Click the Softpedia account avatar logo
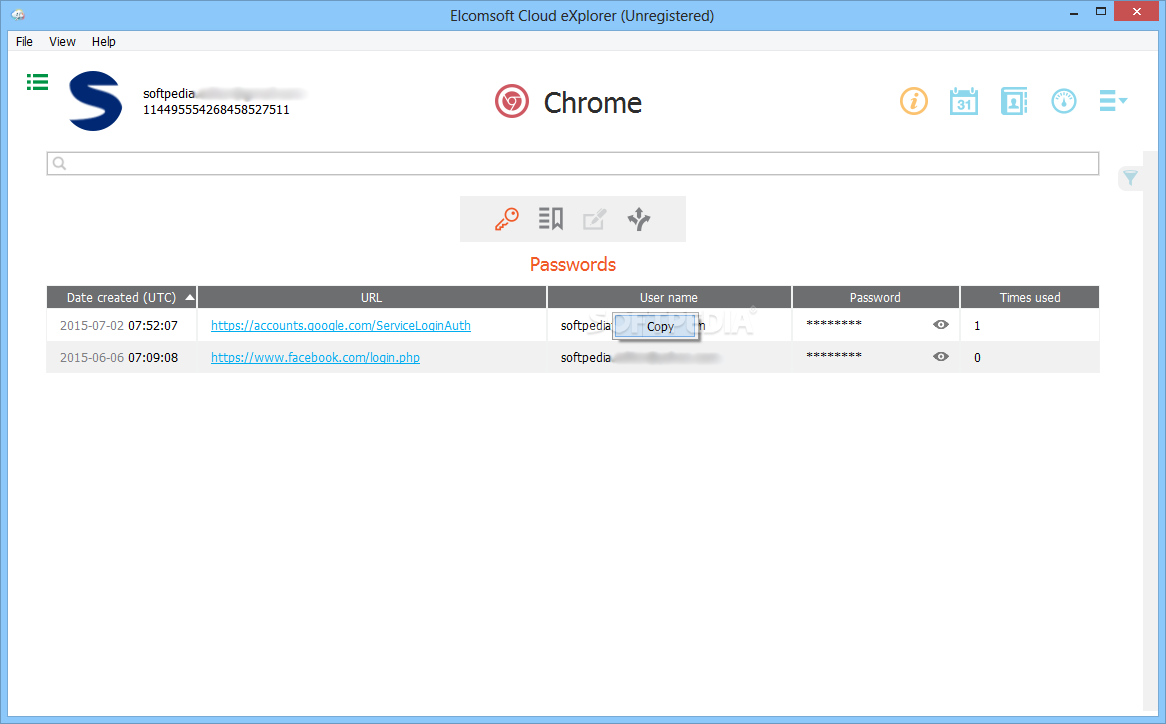1166x724 pixels. coord(96,101)
